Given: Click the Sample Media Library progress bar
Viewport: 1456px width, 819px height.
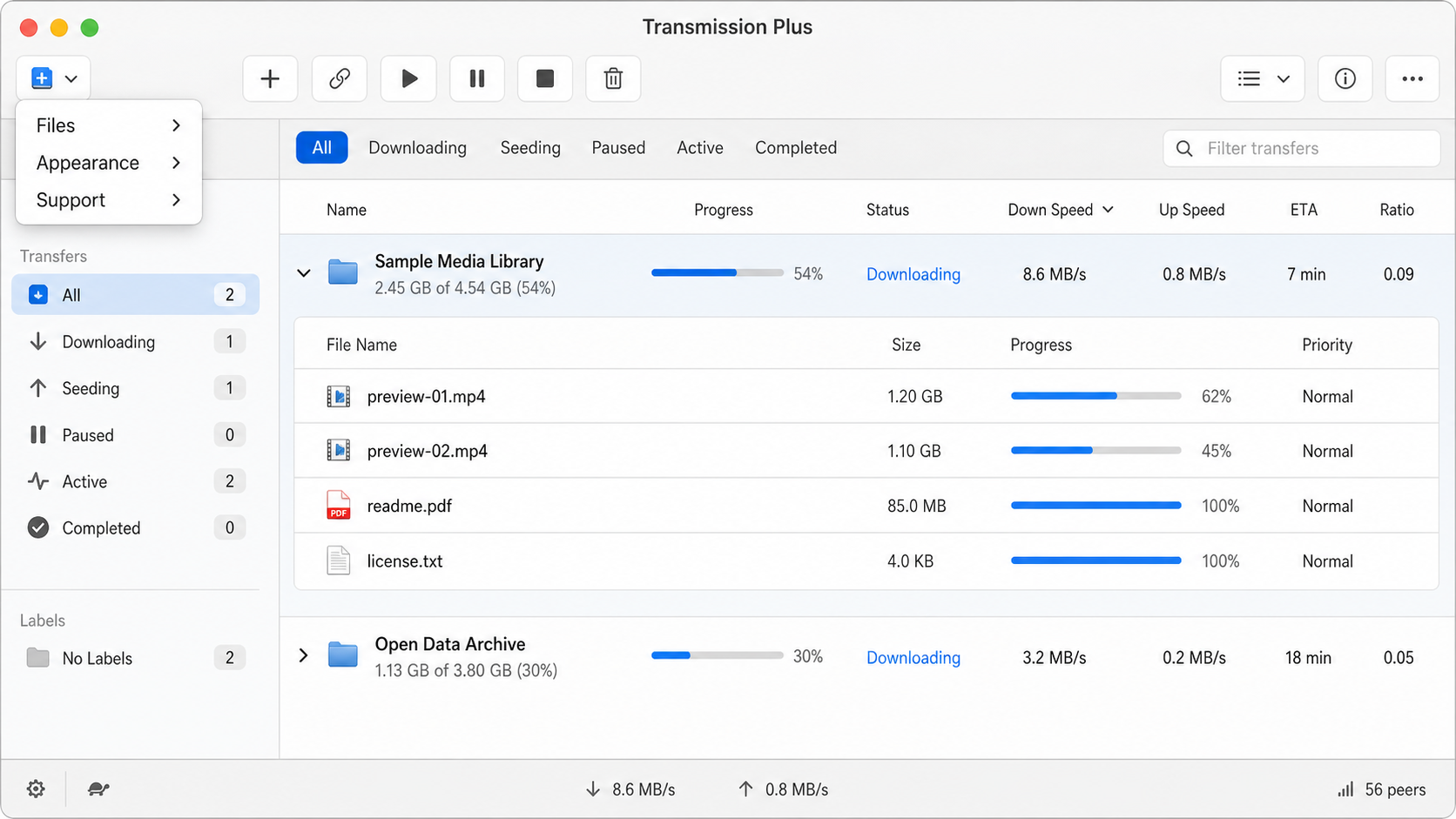Looking at the screenshot, I should click(x=718, y=273).
